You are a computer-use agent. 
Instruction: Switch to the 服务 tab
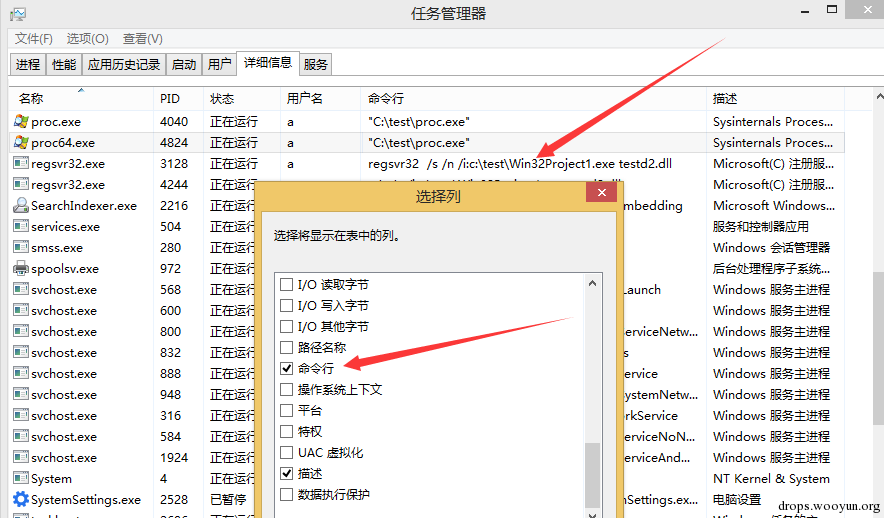tap(315, 64)
